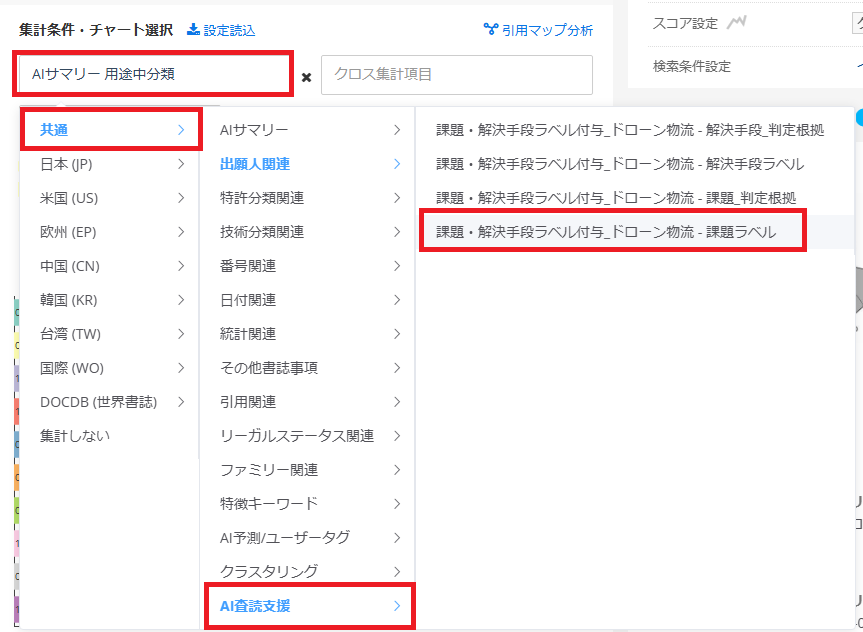Expand クラスタリング submenu arrow

pyautogui.click(x=397, y=572)
